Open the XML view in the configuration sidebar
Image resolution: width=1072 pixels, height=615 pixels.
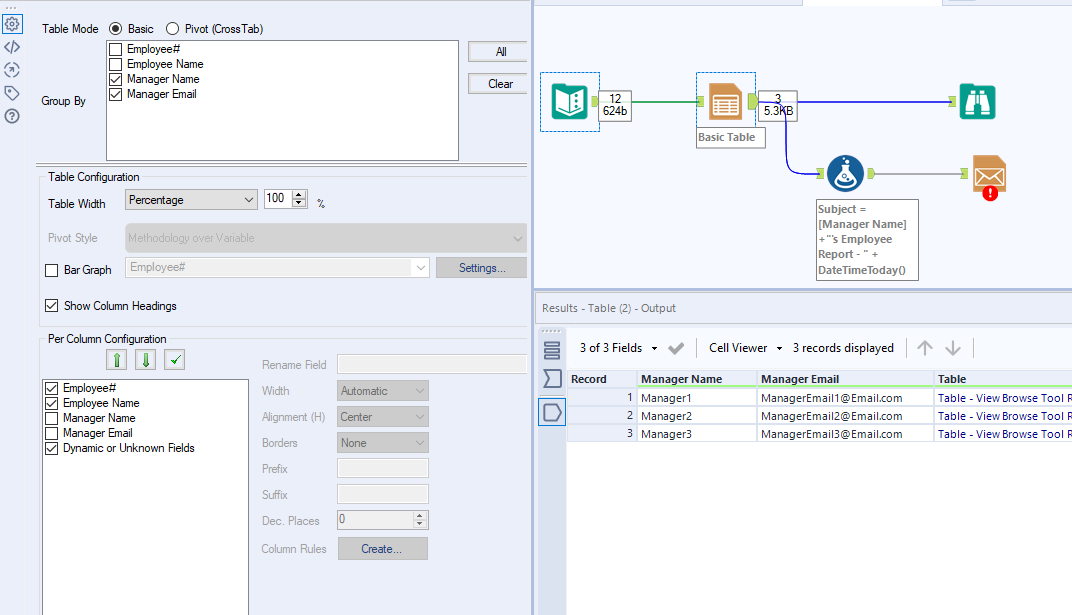(x=12, y=48)
